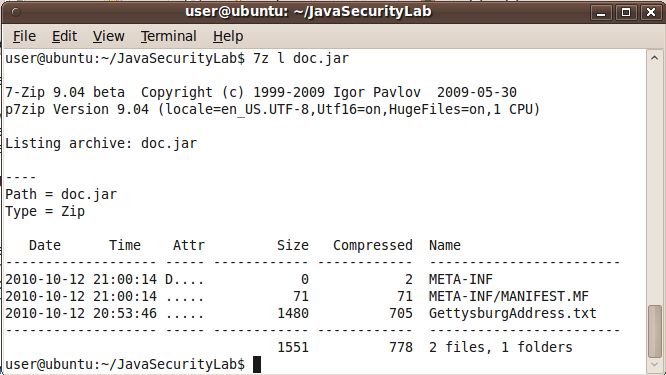Click the window title text user@ubuntu
666x375 pixels.
click(308, 11)
